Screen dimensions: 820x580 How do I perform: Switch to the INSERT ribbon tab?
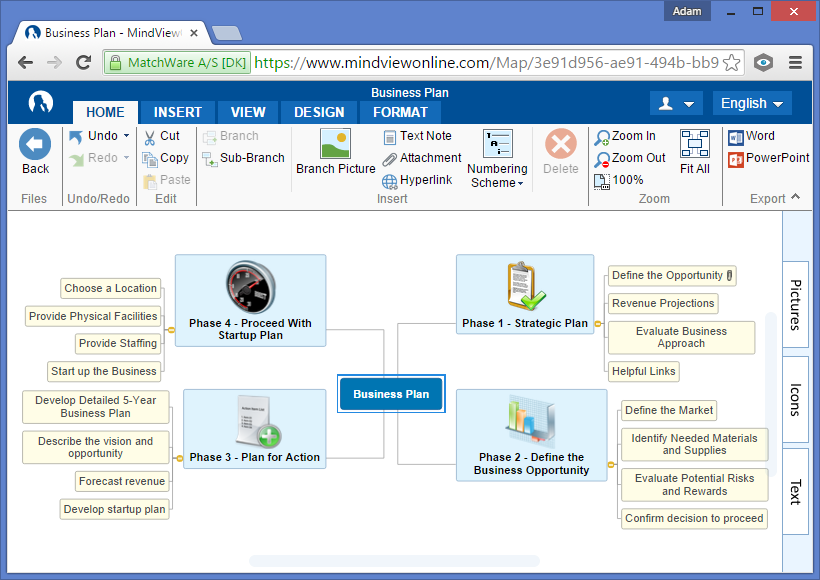point(178,112)
